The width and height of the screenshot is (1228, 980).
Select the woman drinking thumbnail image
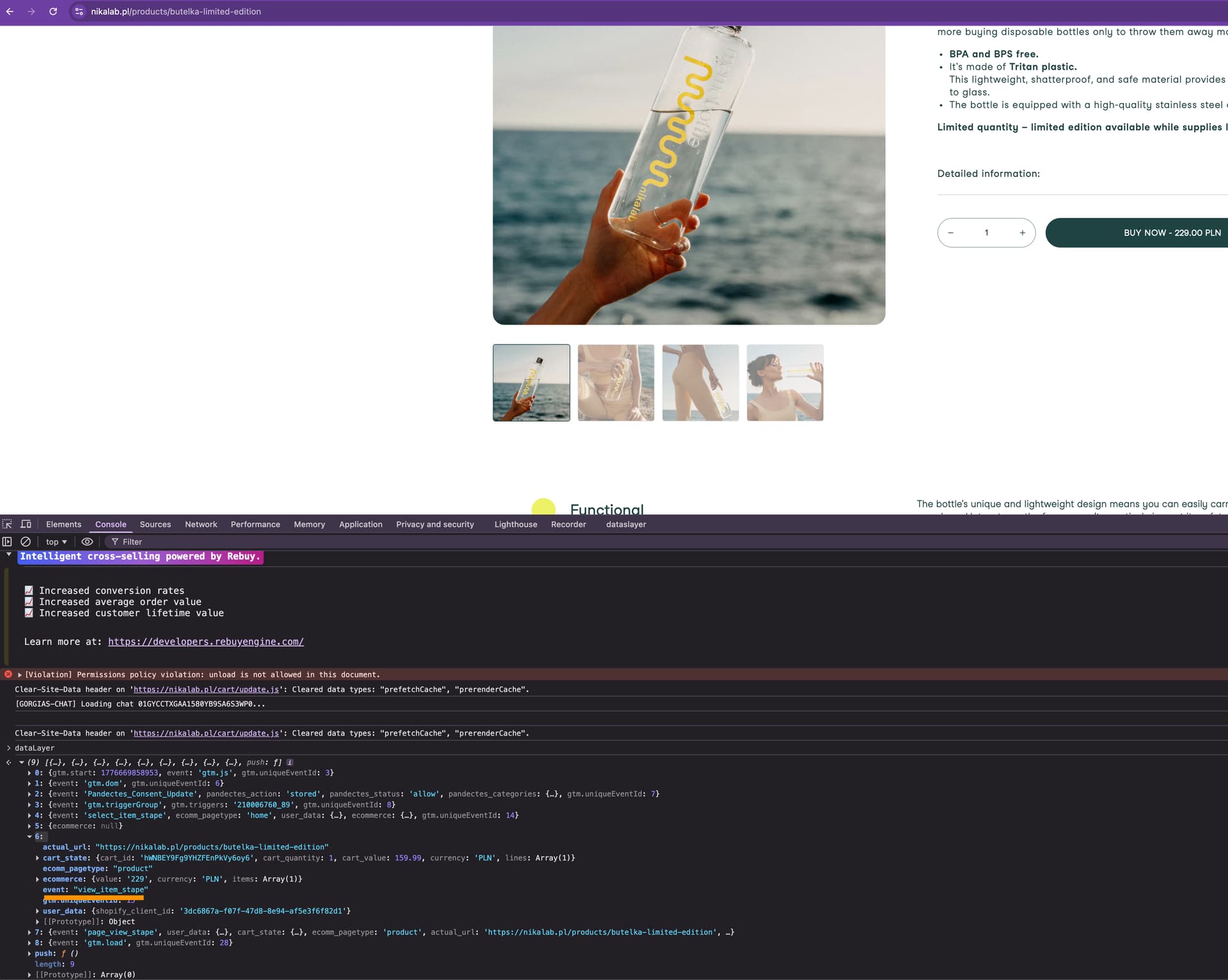pos(785,382)
